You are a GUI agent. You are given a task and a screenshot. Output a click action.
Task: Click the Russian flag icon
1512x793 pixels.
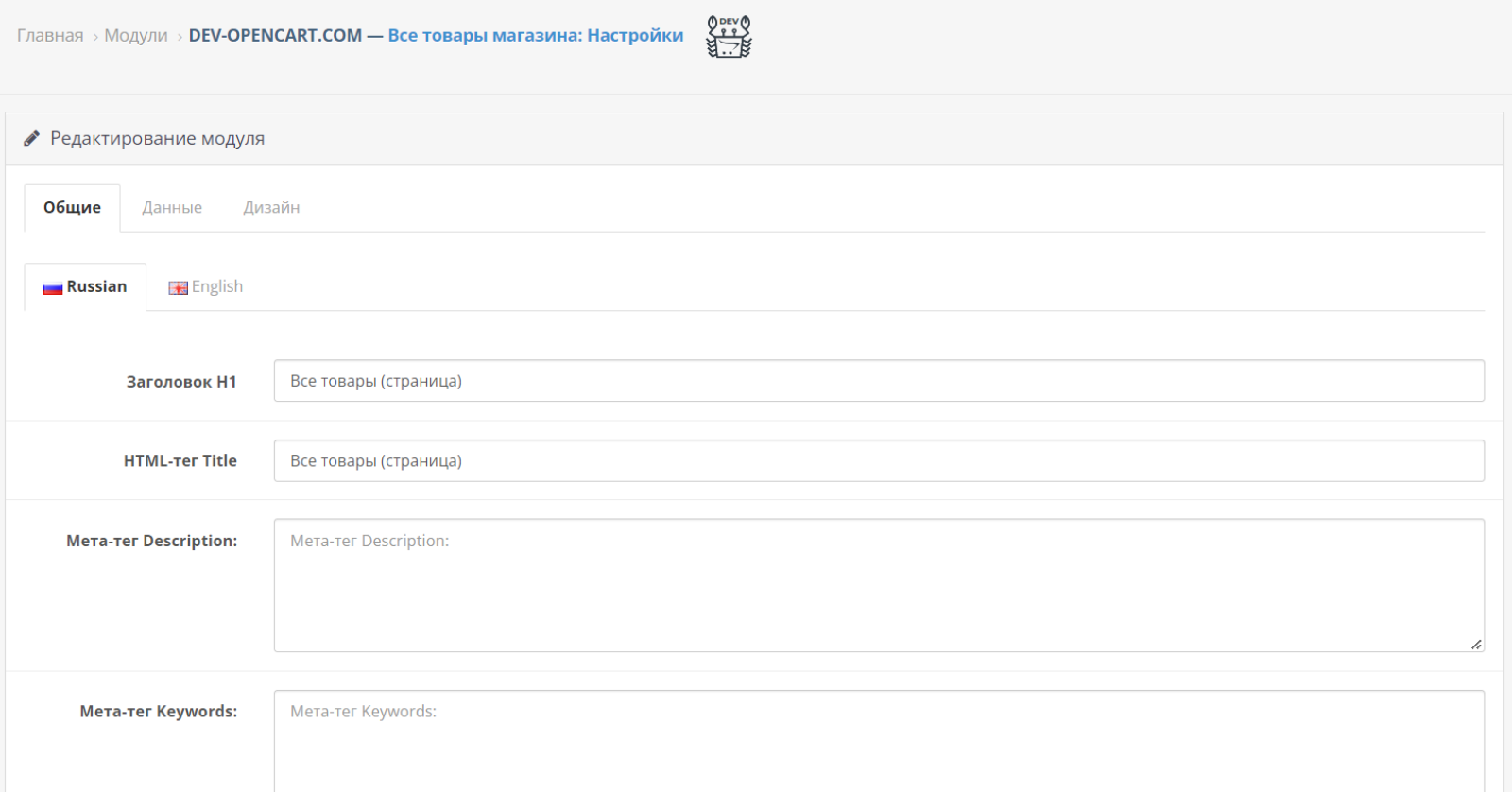(x=53, y=288)
